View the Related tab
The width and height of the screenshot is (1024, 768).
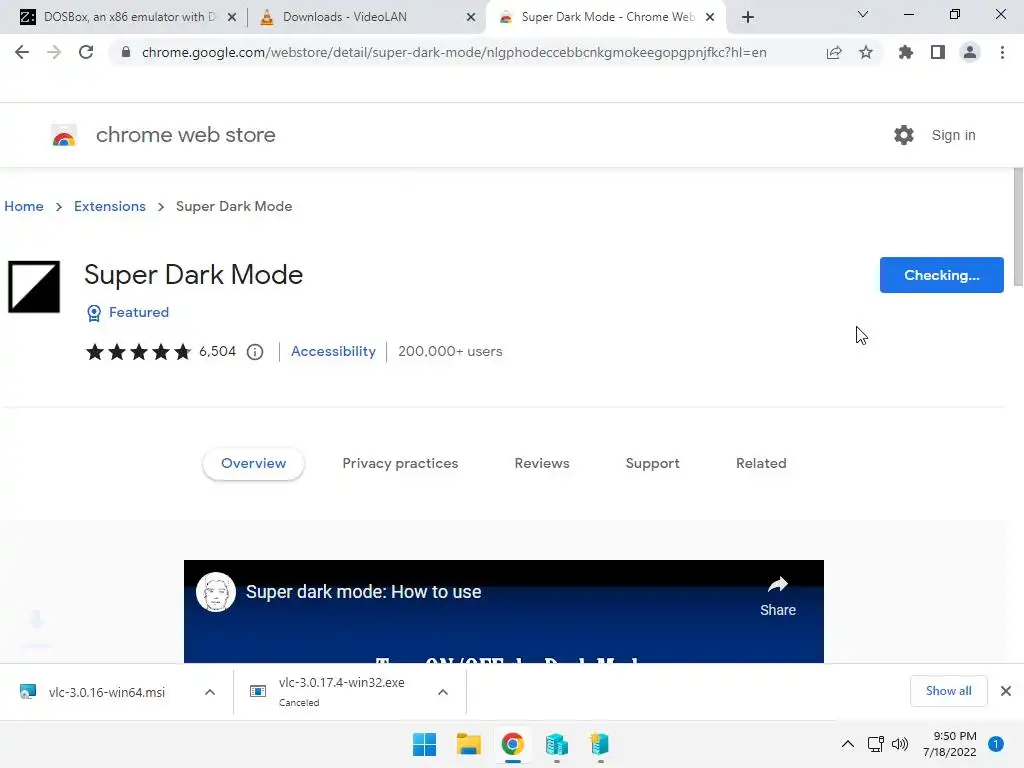(x=761, y=464)
